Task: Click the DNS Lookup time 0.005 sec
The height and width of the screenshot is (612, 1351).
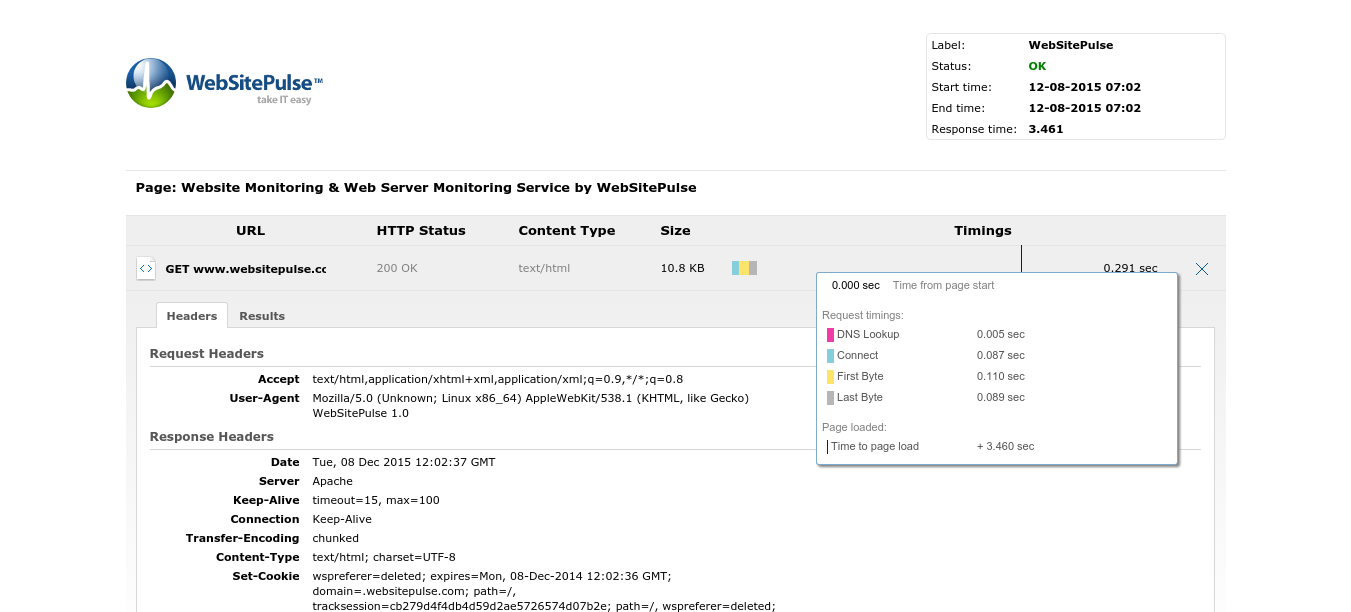Action: pyautogui.click(x=1001, y=334)
